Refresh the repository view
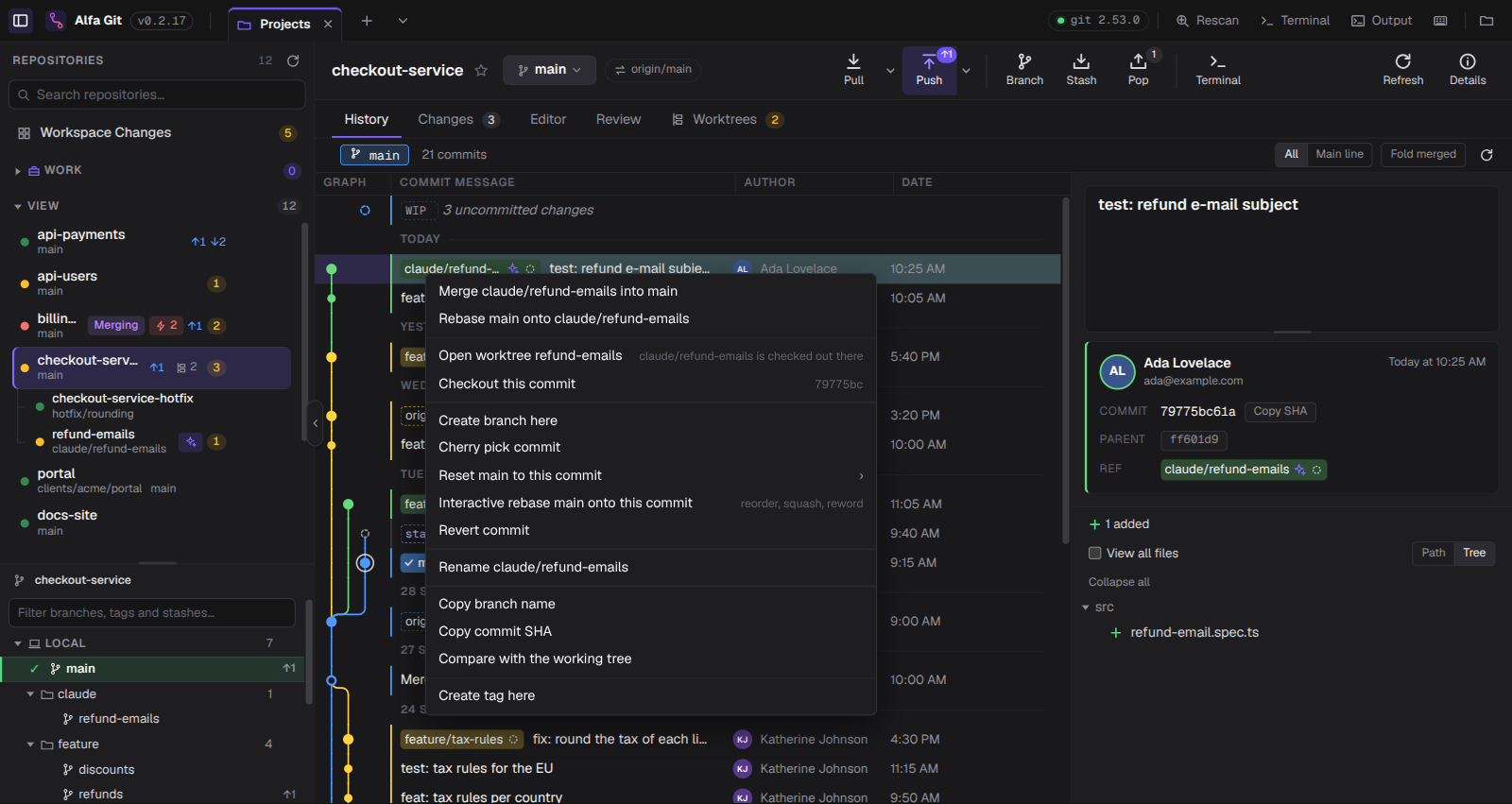Screen dimensions: 1512x804 tap(1402, 70)
